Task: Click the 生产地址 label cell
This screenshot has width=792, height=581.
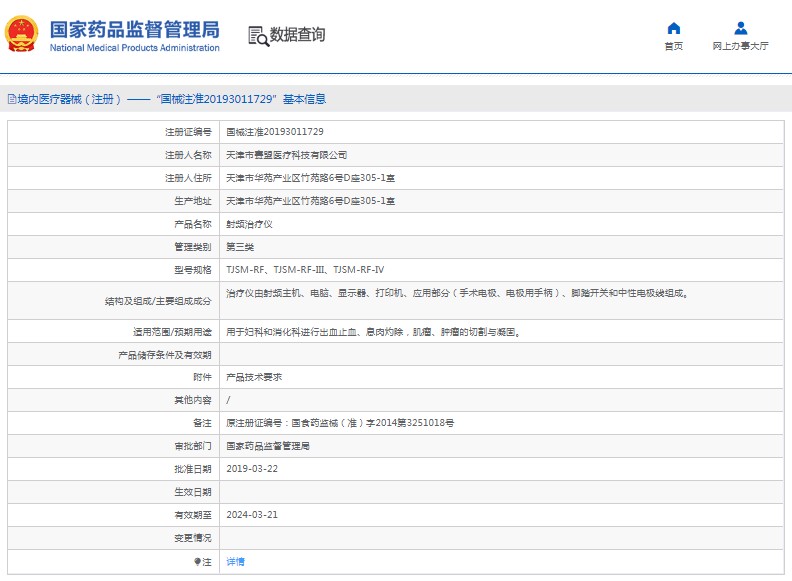Action: pos(114,201)
